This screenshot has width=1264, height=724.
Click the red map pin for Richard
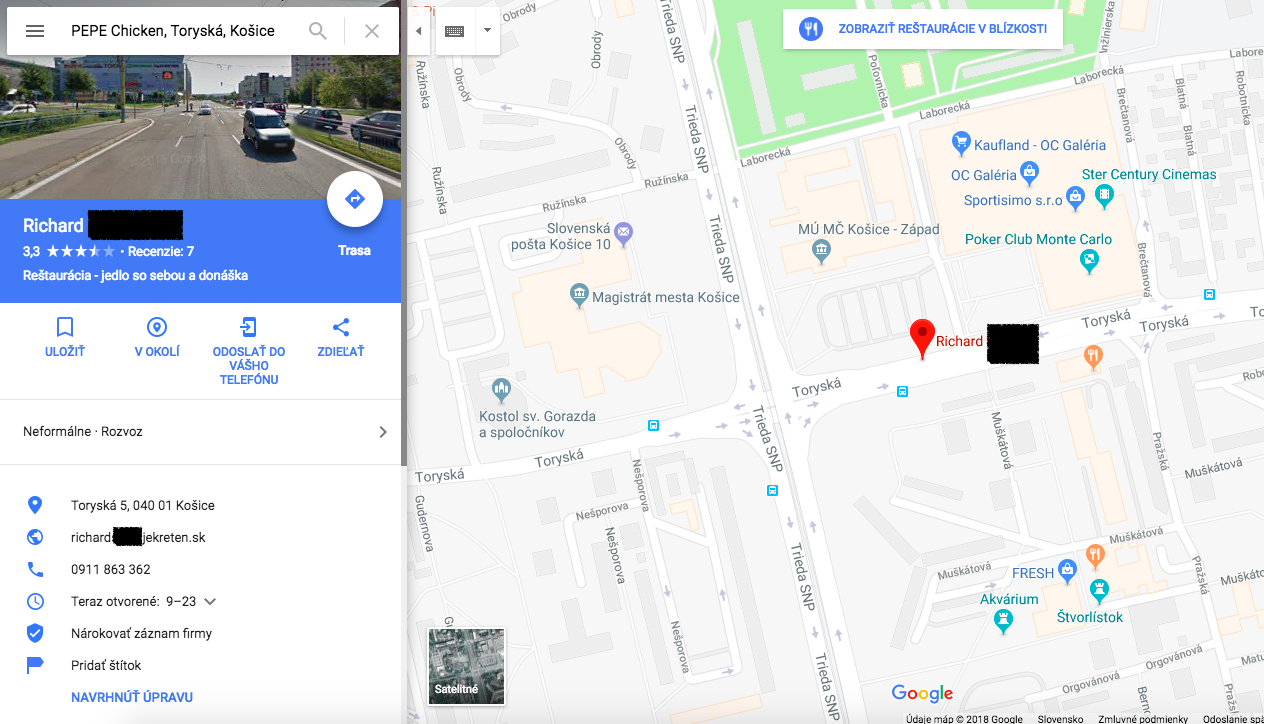[x=922, y=339]
